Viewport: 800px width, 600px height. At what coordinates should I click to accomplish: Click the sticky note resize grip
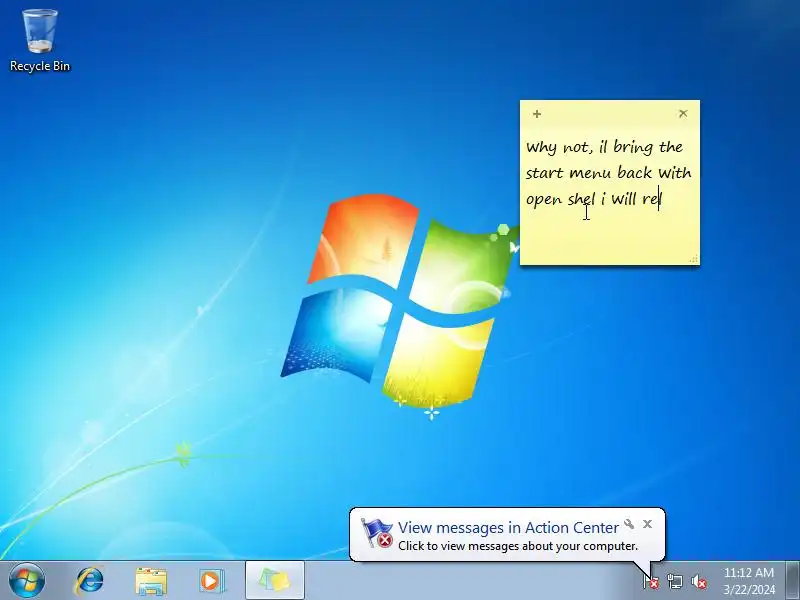pos(693,259)
